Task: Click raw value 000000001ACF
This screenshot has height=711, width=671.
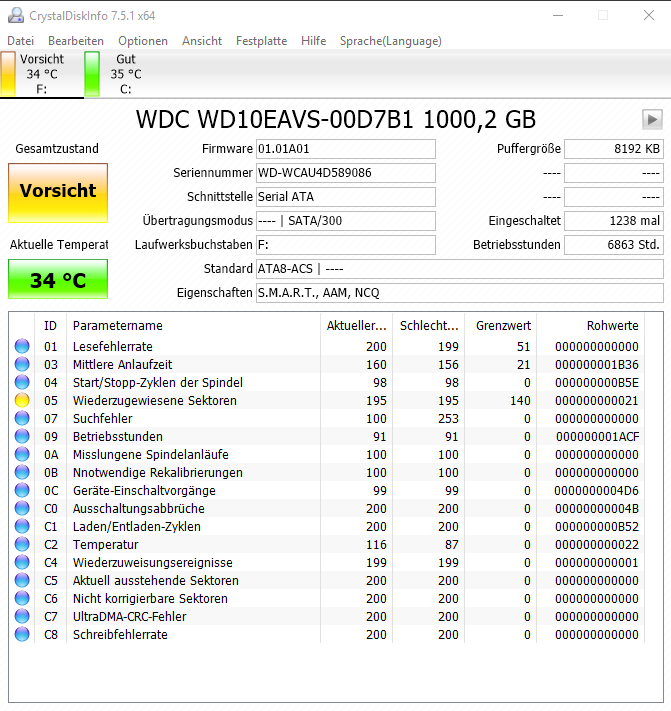Action: pos(598,437)
